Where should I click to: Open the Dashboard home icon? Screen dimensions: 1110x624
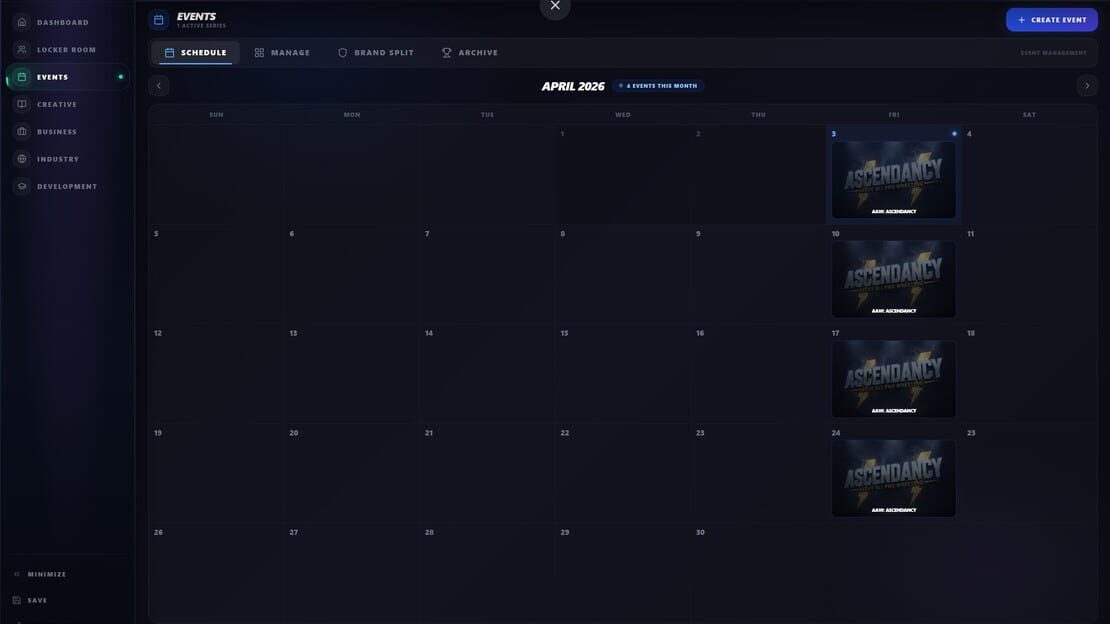pyautogui.click(x=22, y=22)
